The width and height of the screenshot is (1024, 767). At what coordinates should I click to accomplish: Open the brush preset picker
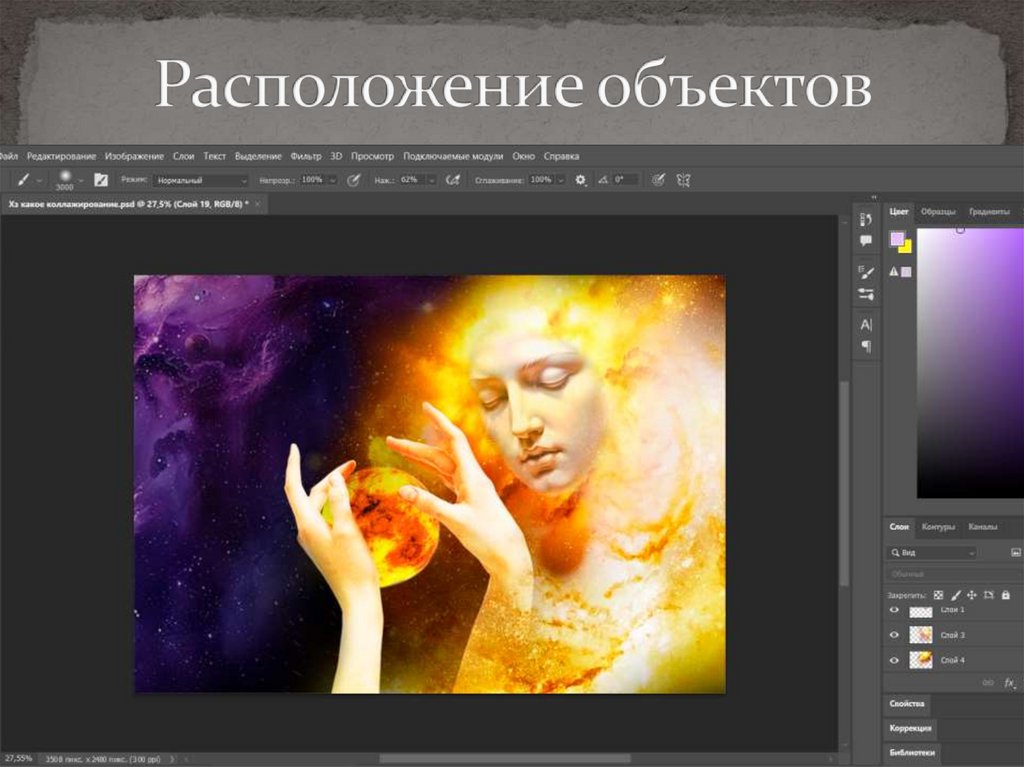[x=65, y=179]
